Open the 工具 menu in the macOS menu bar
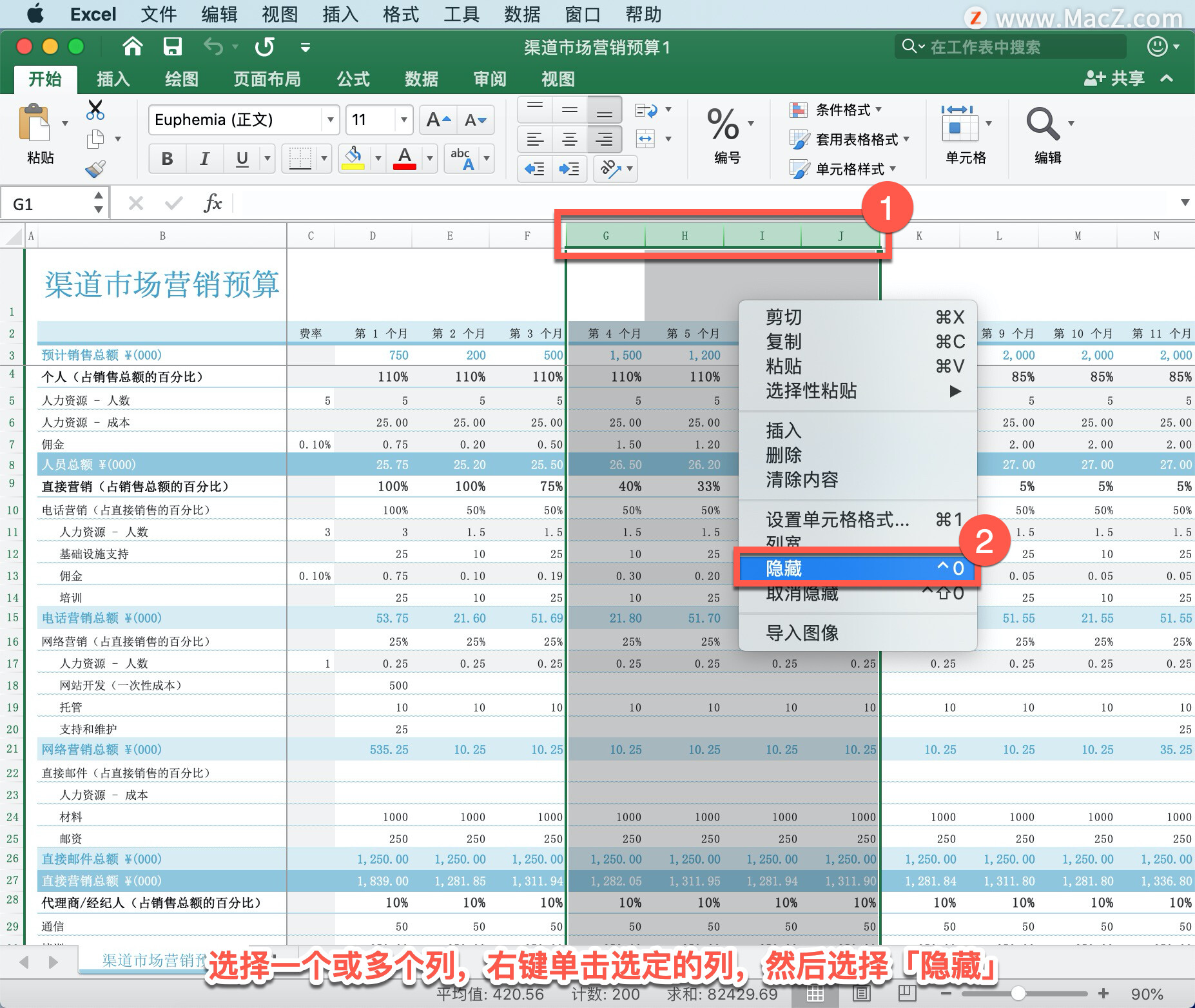 [461, 14]
